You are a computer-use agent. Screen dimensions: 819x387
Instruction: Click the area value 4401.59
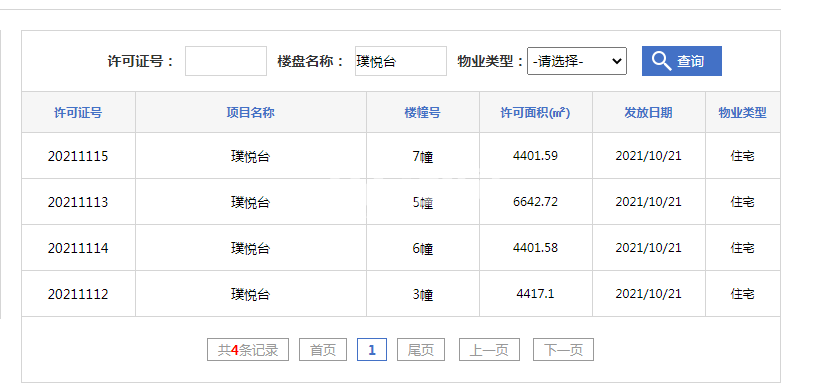[x=535, y=156]
